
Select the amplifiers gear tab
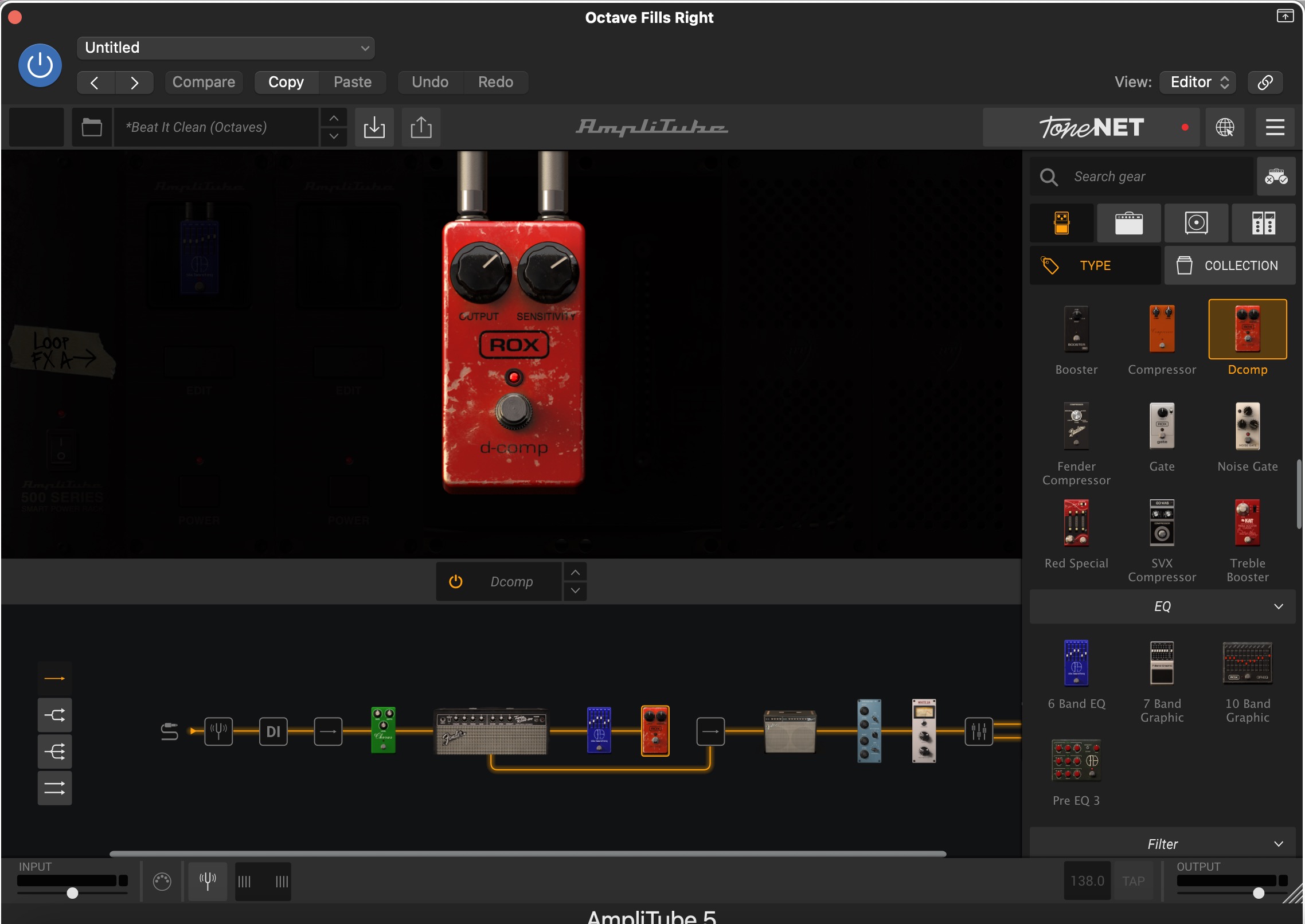[x=1129, y=223]
